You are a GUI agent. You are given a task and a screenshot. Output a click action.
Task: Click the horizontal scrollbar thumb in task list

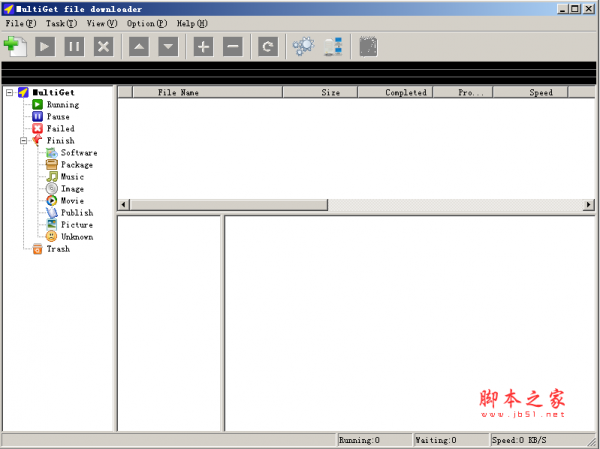pos(228,205)
